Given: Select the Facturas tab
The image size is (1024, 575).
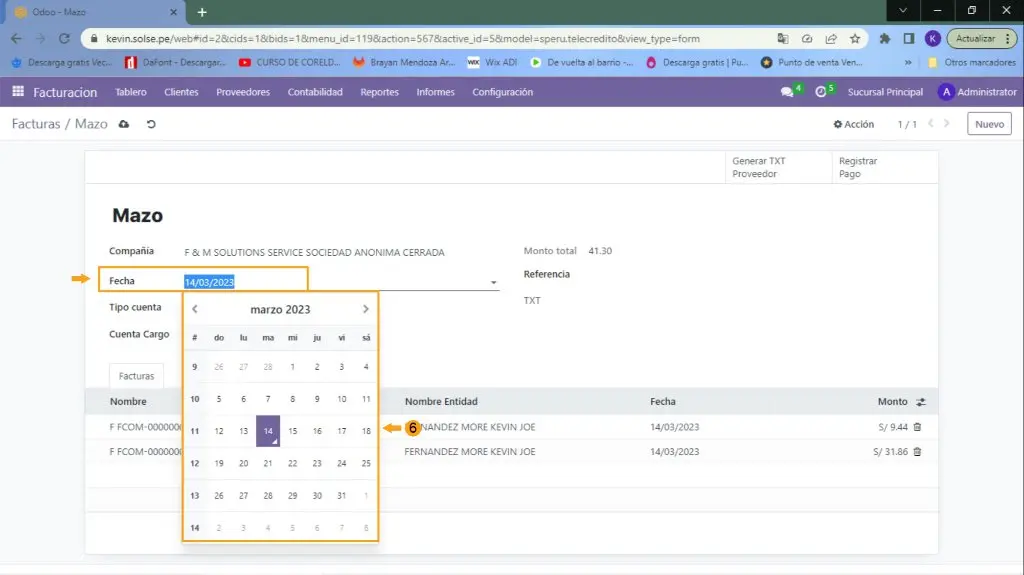Looking at the screenshot, I should (x=137, y=376).
